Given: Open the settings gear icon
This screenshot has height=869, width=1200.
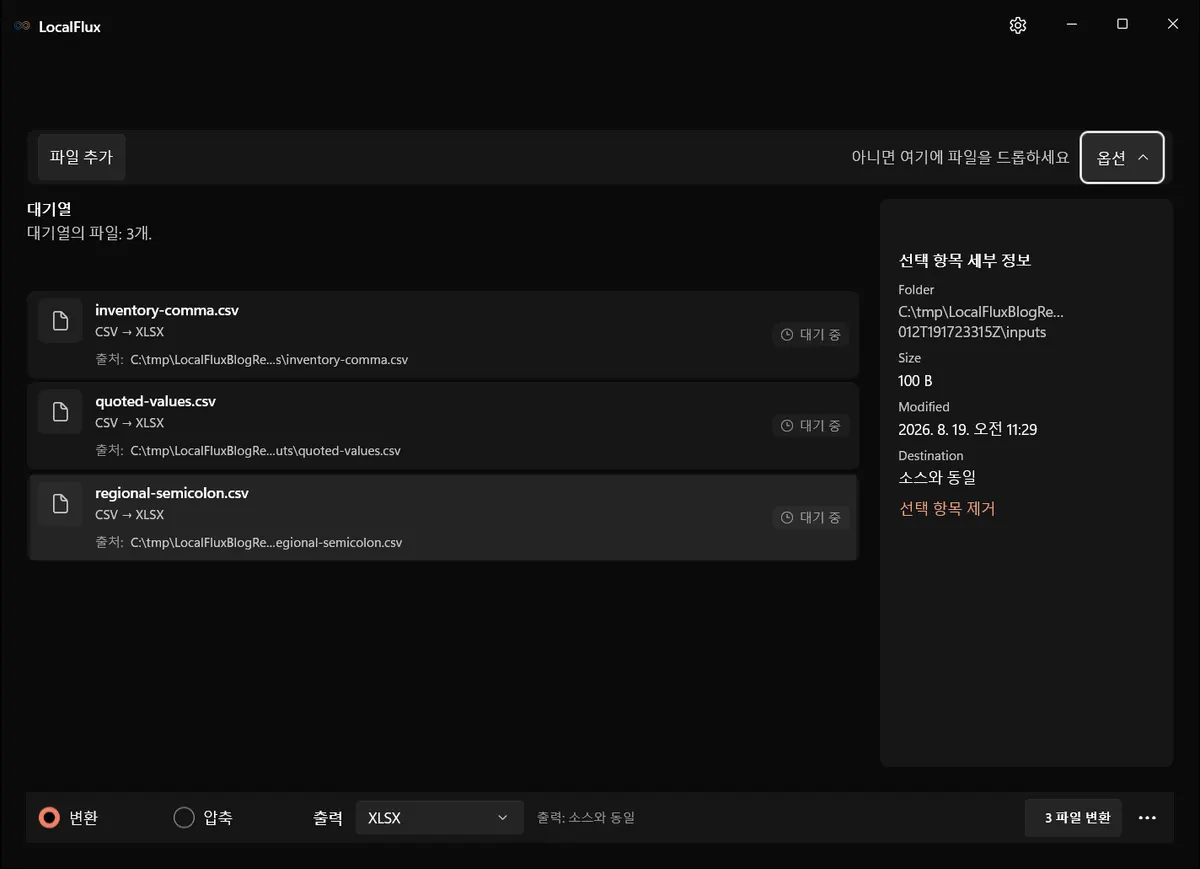Looking at the screenshot, I should coord(1018,26).
